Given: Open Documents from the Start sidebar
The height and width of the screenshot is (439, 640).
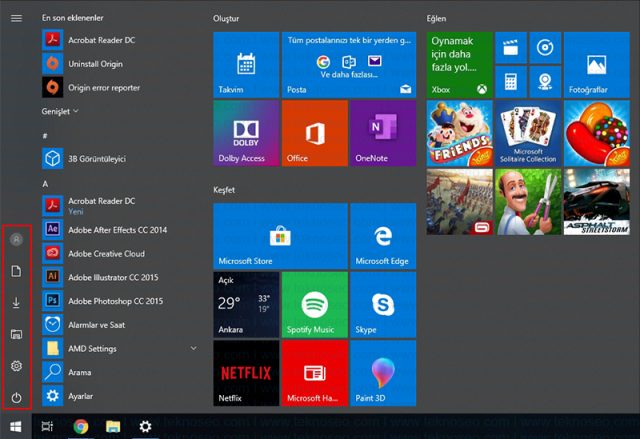Looking at the screenshot, I should tap(16, 271).
